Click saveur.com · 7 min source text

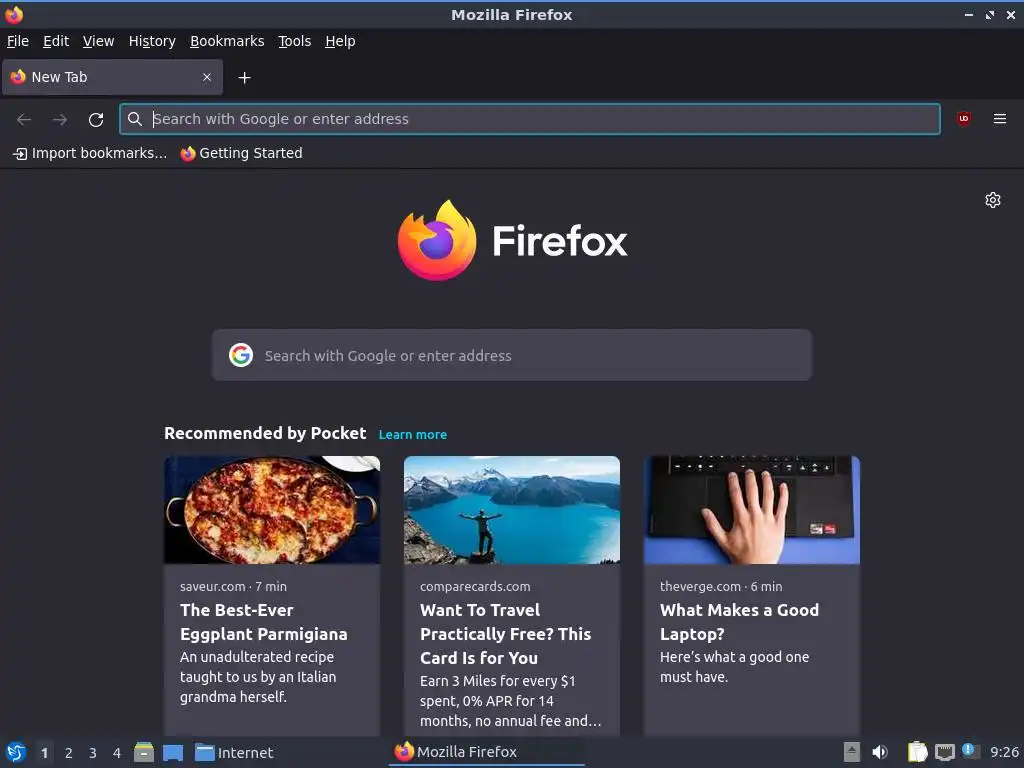coord(233,586)
